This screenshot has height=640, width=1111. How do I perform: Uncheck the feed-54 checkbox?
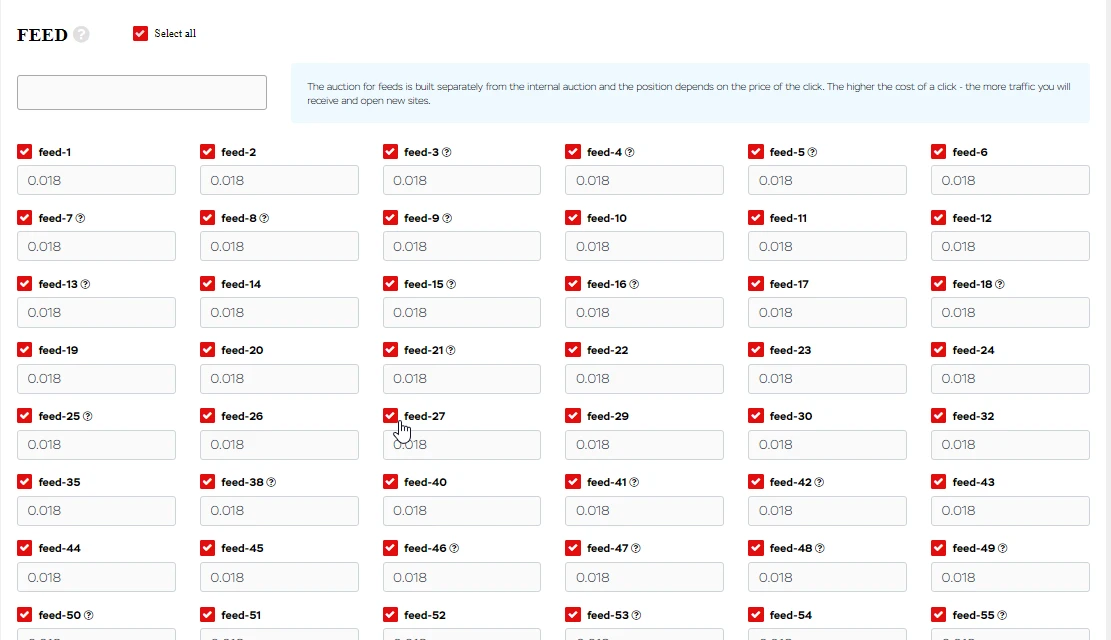pos(756,614)
